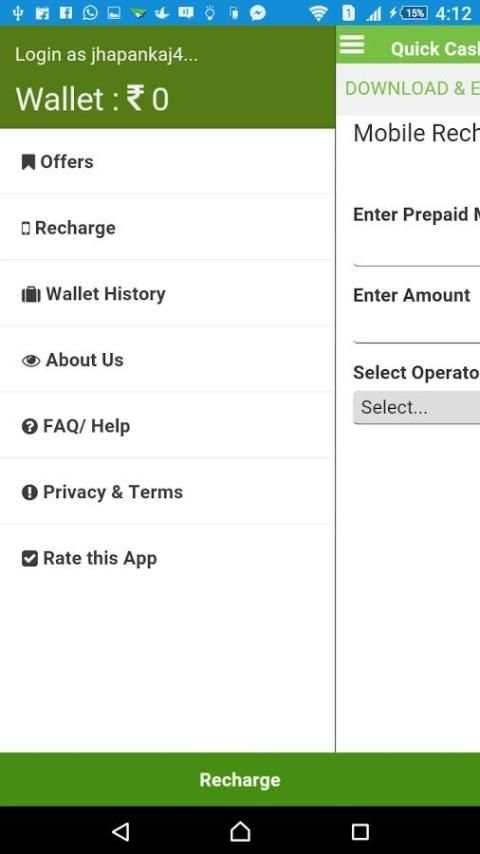Tap the Wallet balance display
The height and width of the screenshot is (854, 480).
tap(92, 99)
